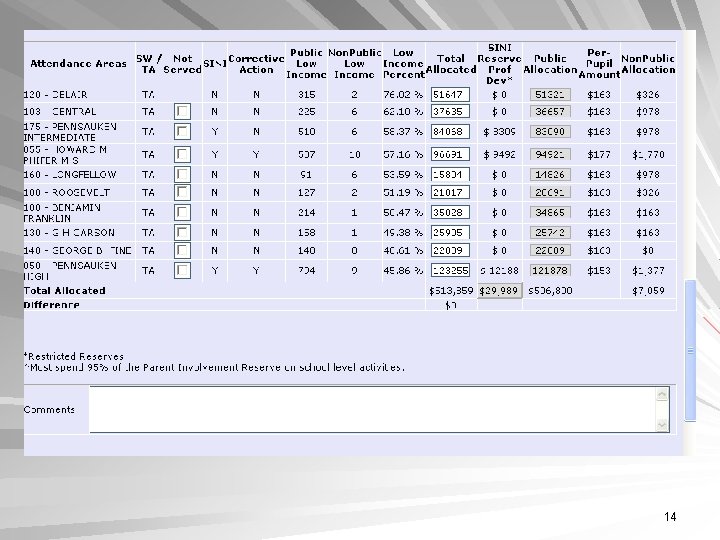Screen dimensions: 720x540
Task: Click Roosevelt Public Allocation field
Action: pyautogui.click(x=550, y=192)
